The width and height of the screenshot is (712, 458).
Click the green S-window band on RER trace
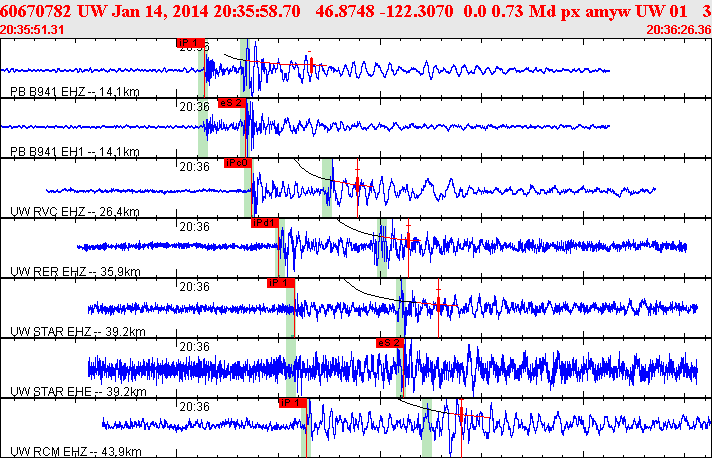tap(382, 247)
